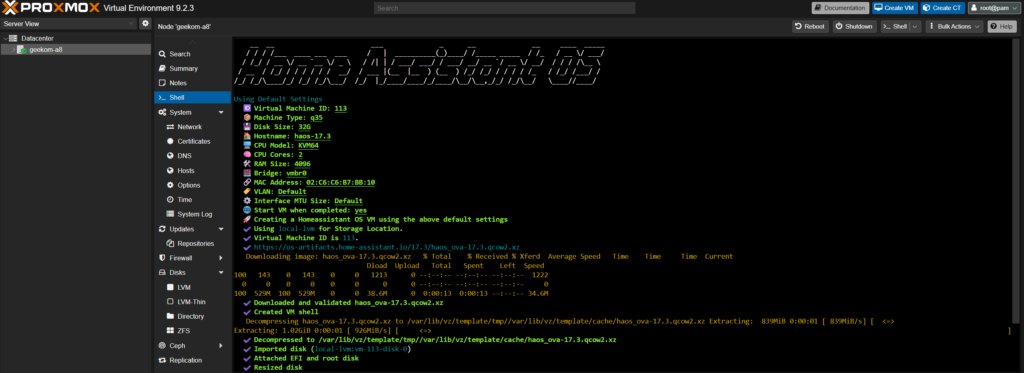
Task: Click the Options gear icon
Action: pyautogui.click(x=170, y=185)
